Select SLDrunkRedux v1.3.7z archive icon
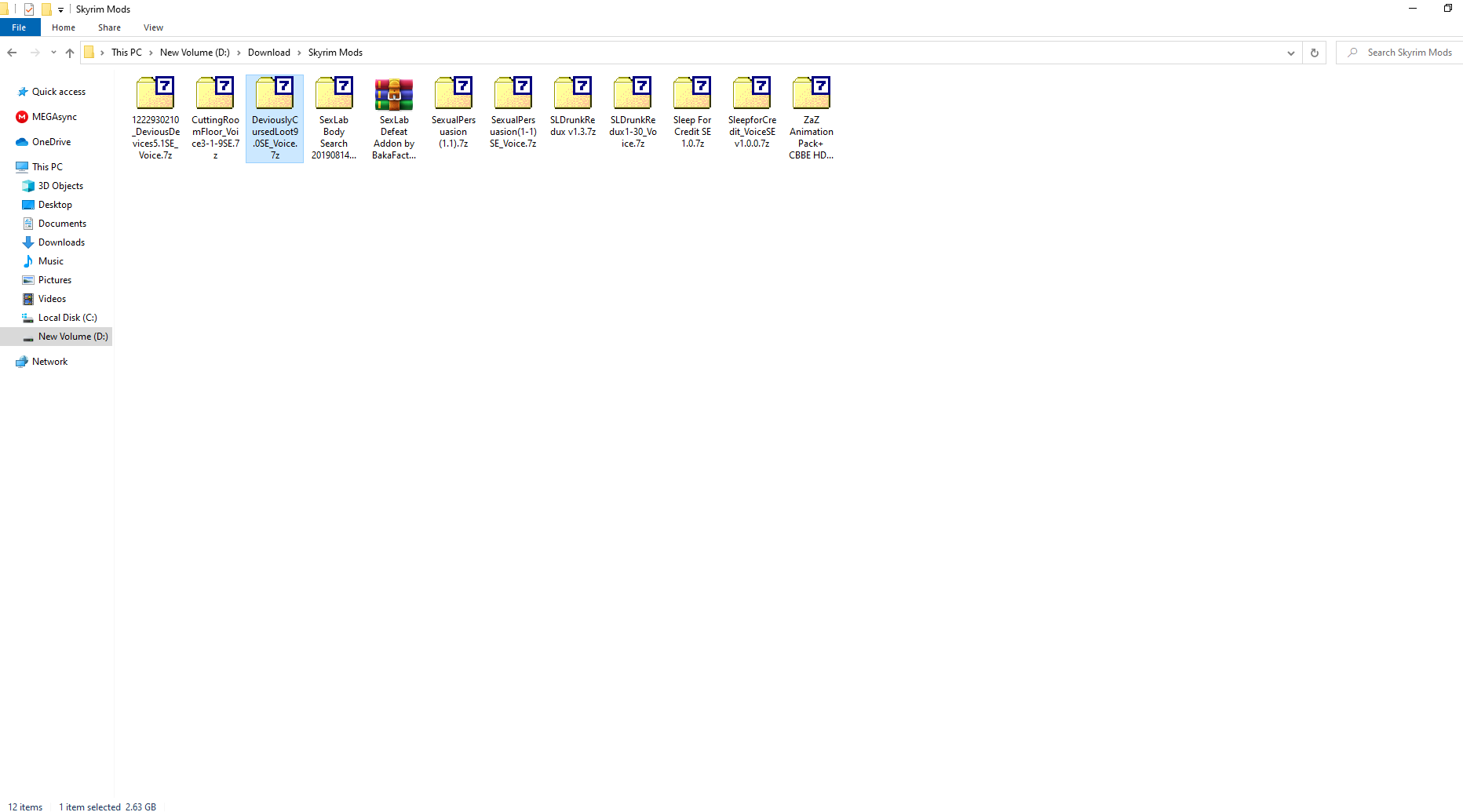1463x812 pixels. click(x=573, y=93)
